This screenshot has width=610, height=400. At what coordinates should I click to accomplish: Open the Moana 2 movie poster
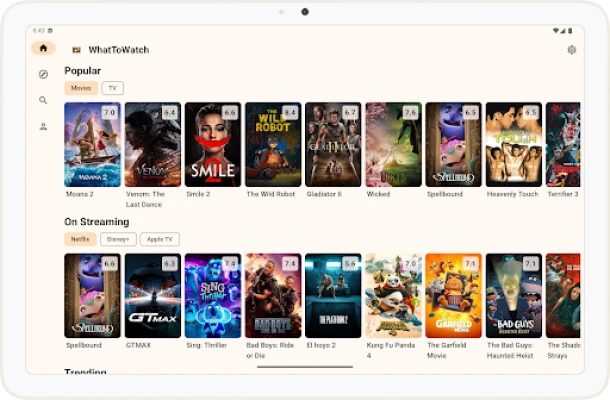coord(92,144)
